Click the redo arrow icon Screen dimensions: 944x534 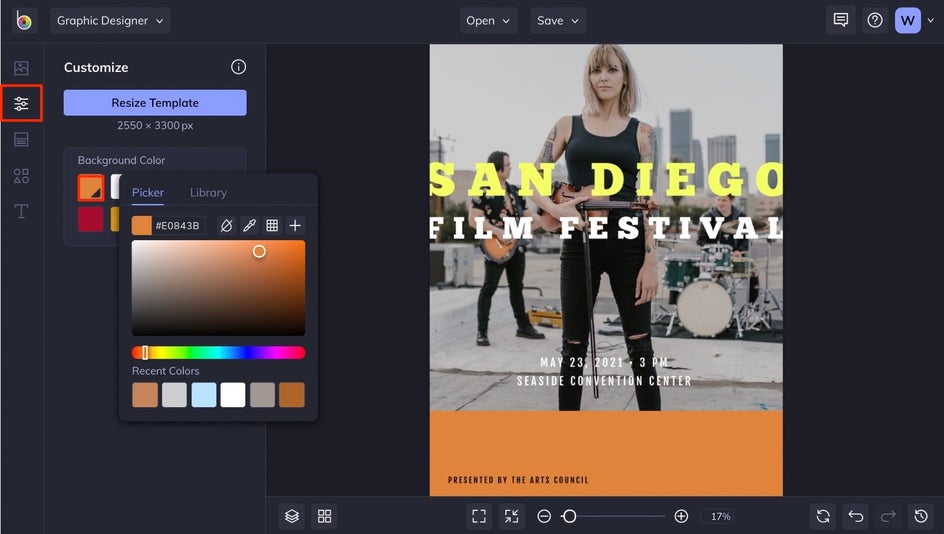[888, 516]
